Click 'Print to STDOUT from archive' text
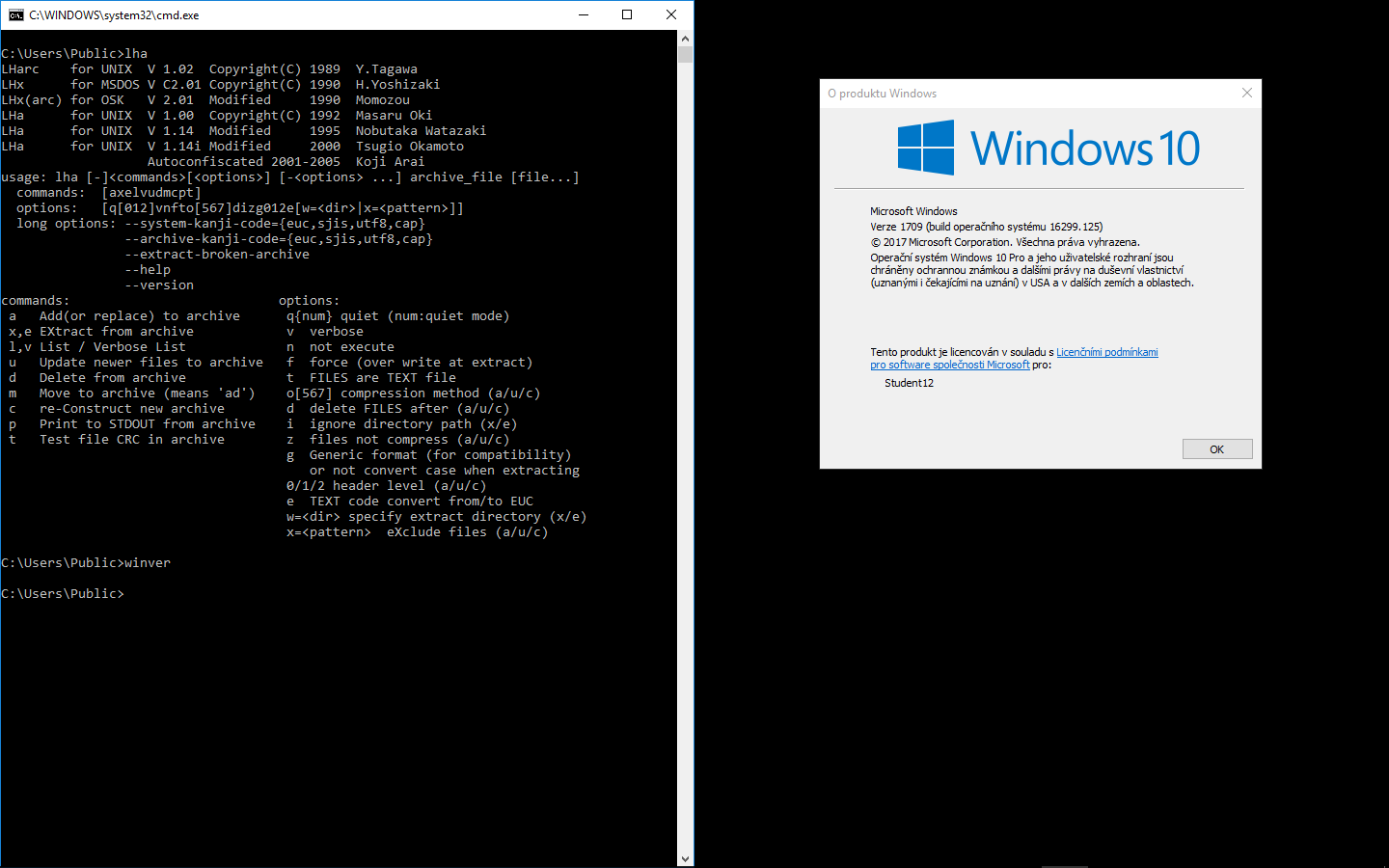This screenshot has width=1389, height=868. pos(148,424)
